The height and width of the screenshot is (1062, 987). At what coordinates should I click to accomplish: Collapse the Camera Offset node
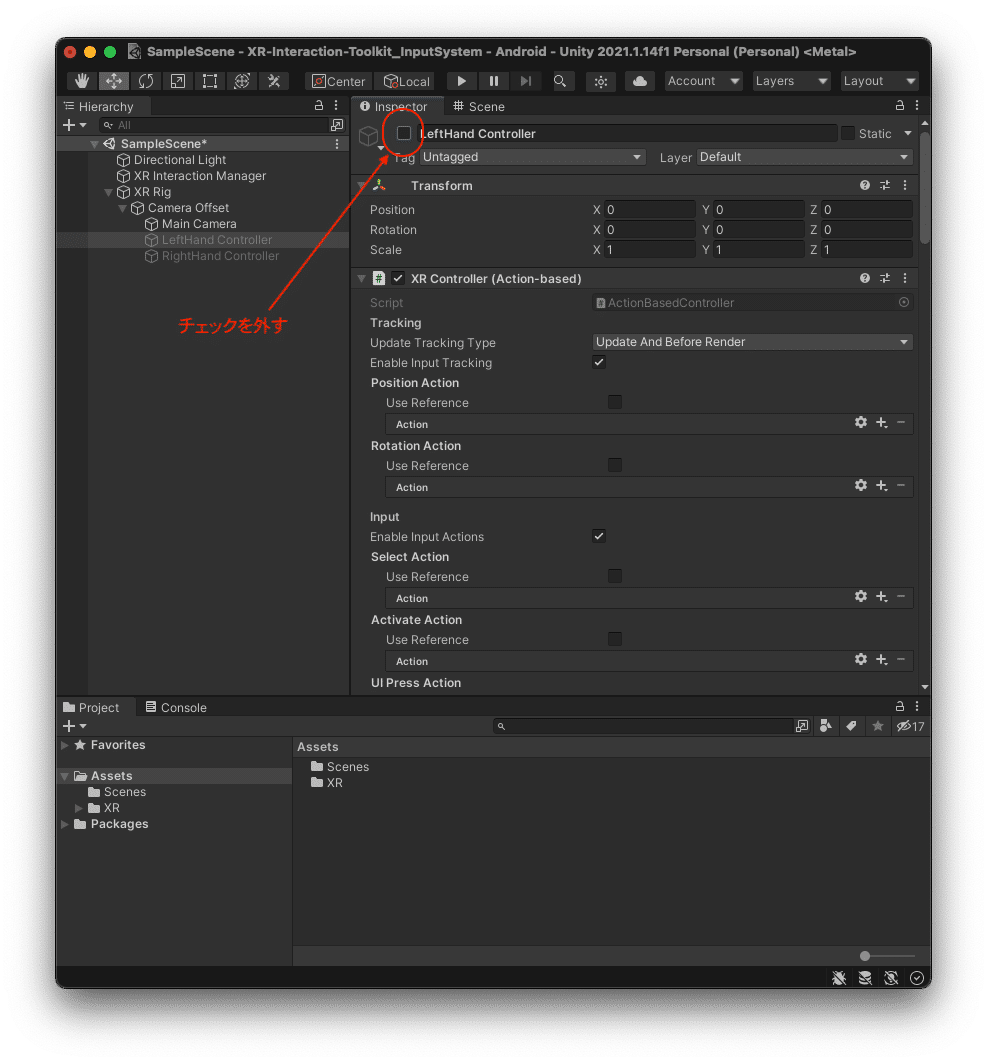pos(123,208)
